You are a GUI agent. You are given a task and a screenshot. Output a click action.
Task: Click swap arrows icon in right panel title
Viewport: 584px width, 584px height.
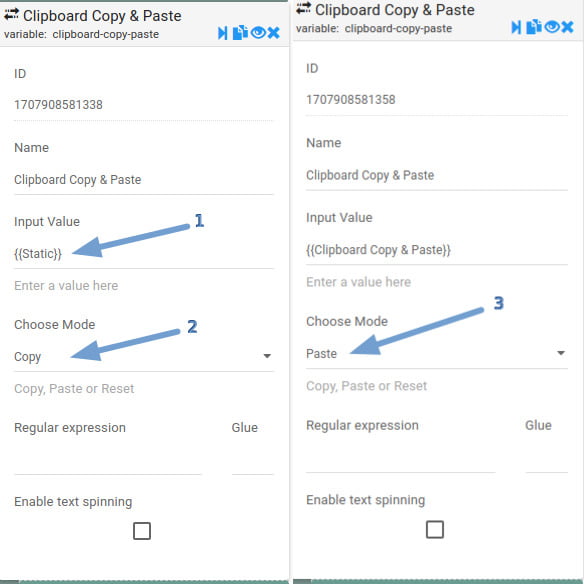pos(304,9)
